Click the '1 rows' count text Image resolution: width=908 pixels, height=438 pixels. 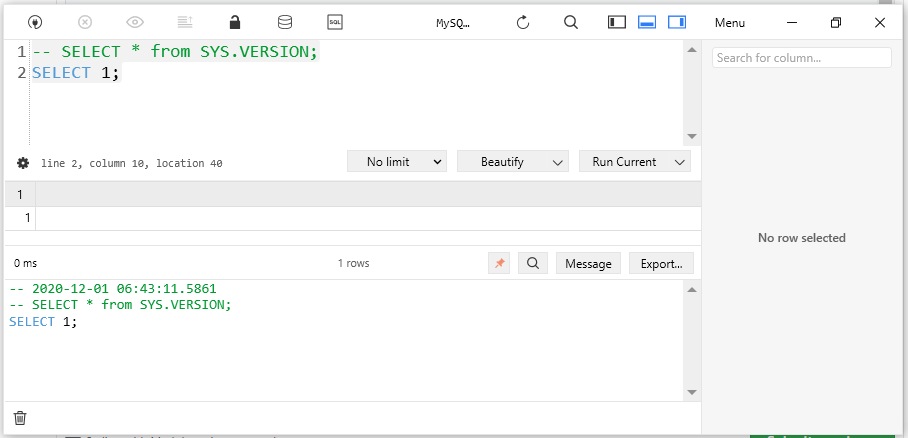pyautogui.click(x=354, y=263)
